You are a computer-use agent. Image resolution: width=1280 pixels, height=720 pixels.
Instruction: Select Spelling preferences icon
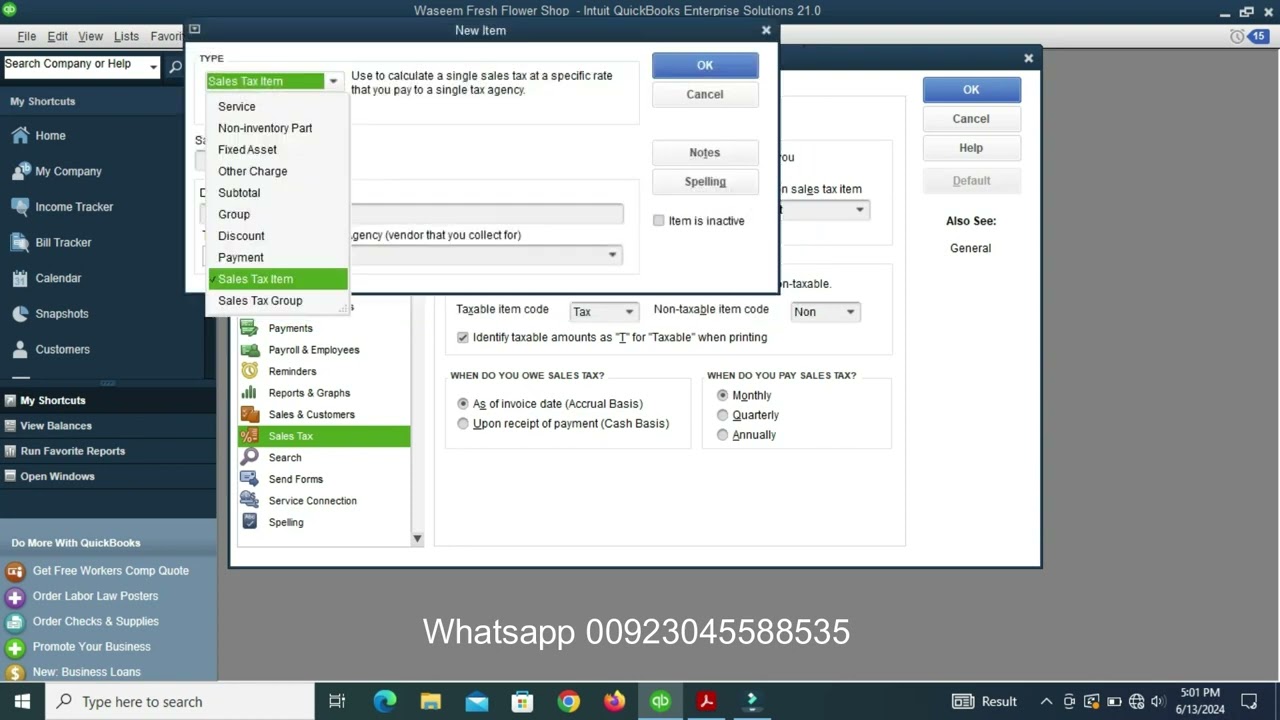coord(250,522)
